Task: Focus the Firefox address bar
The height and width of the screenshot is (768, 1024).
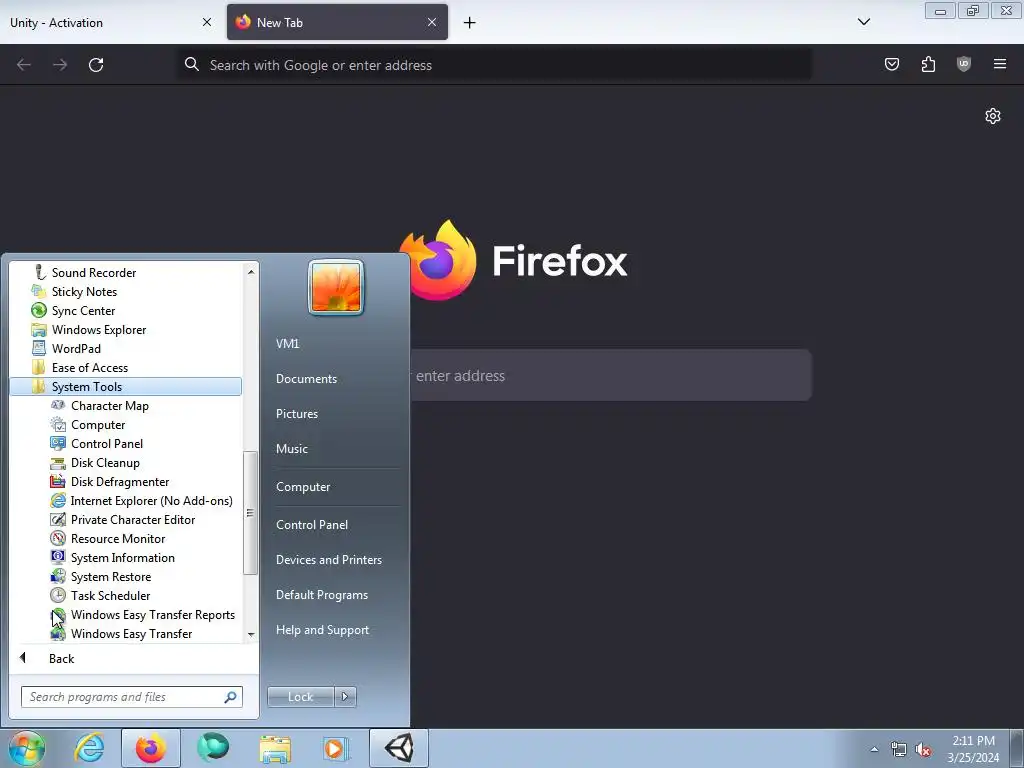Action: point(495,65)
